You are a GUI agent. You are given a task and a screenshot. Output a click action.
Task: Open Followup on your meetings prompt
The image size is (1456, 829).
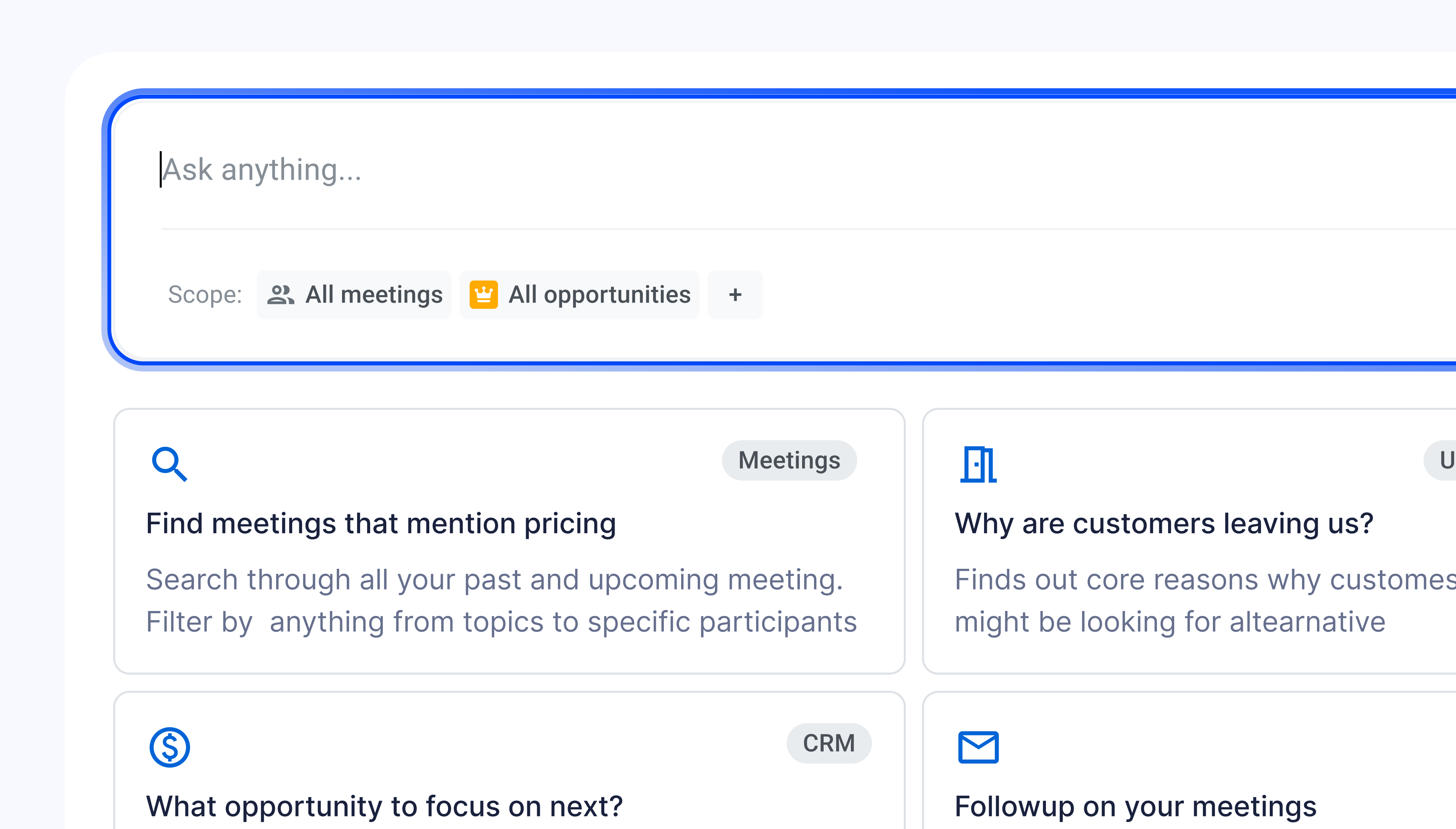click(1135, 806)
